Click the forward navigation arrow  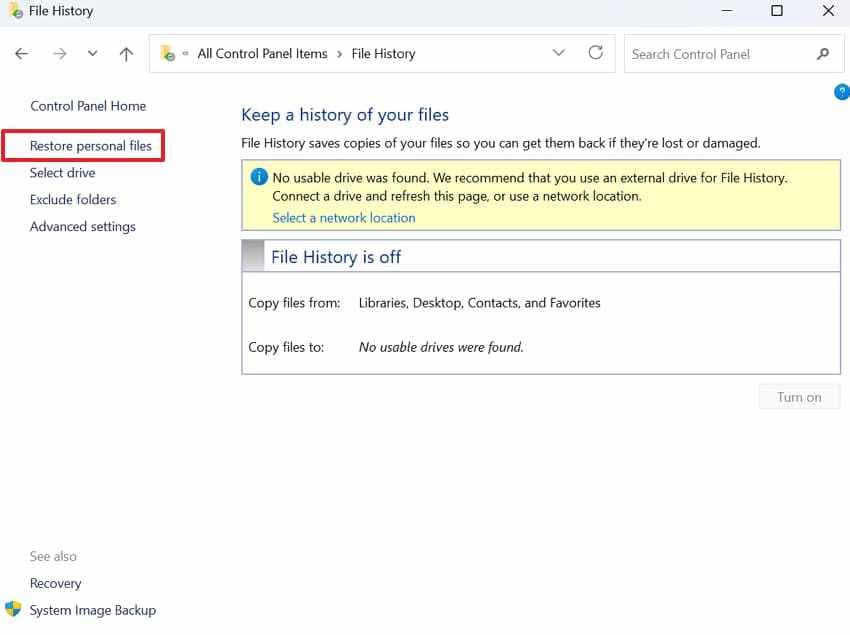60,54
